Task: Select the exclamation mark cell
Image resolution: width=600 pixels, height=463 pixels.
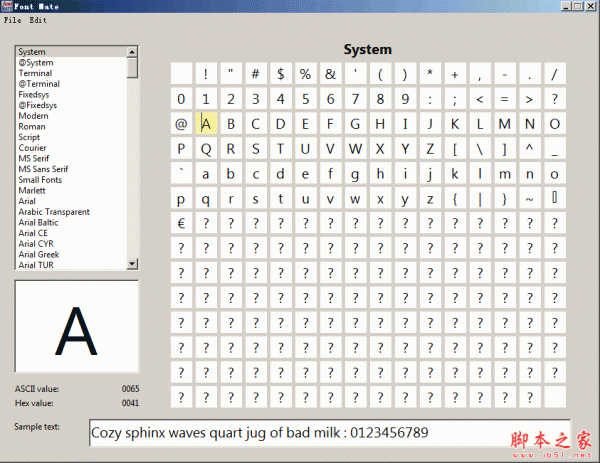Action: click(206, 73)
